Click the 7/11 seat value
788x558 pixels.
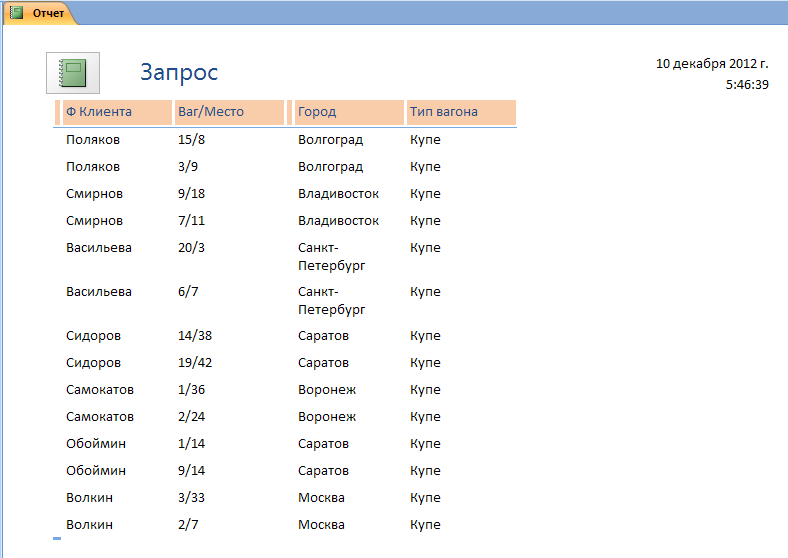click(191, 221)
